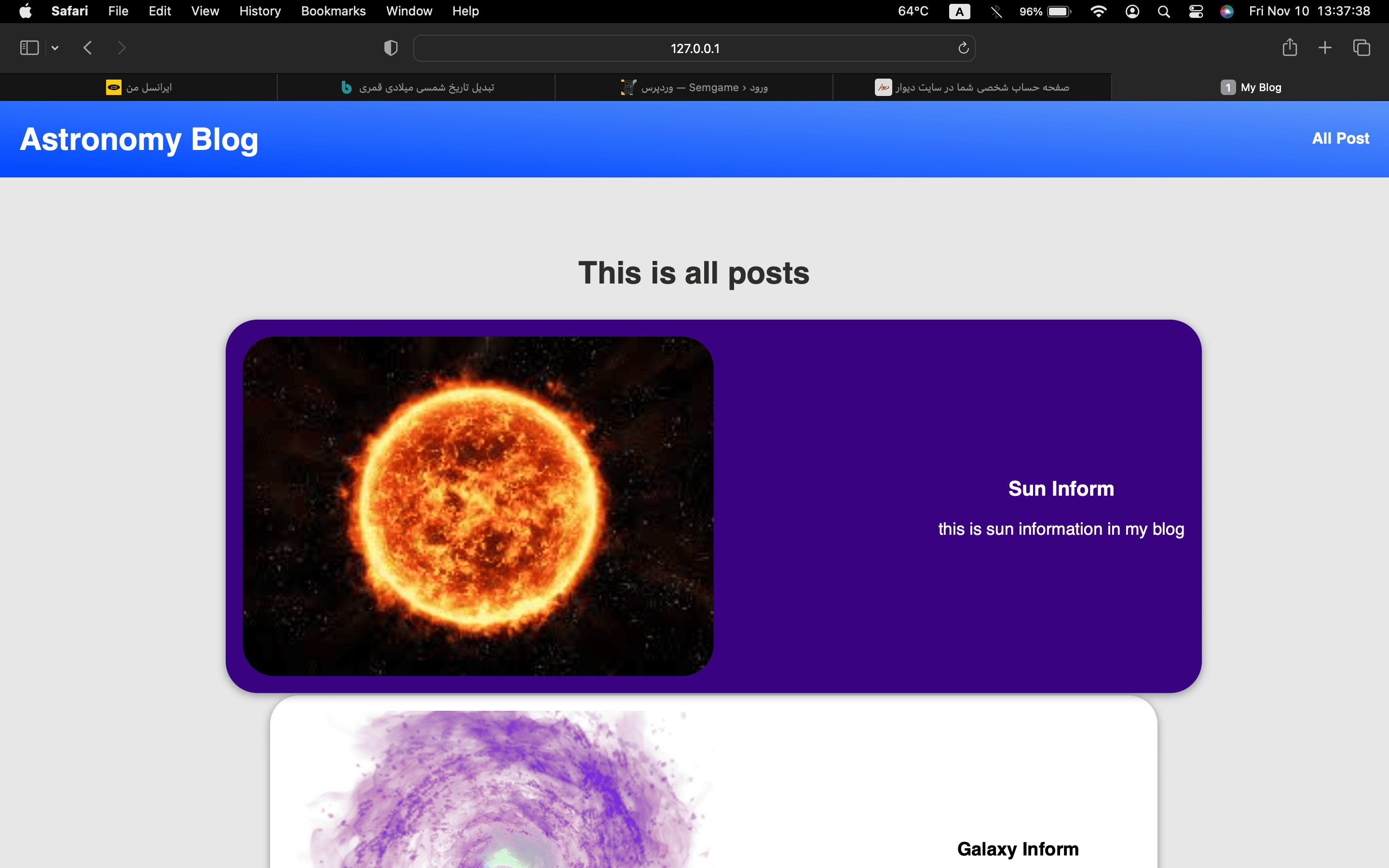Switch to the ایرانسل من tab

139,87
